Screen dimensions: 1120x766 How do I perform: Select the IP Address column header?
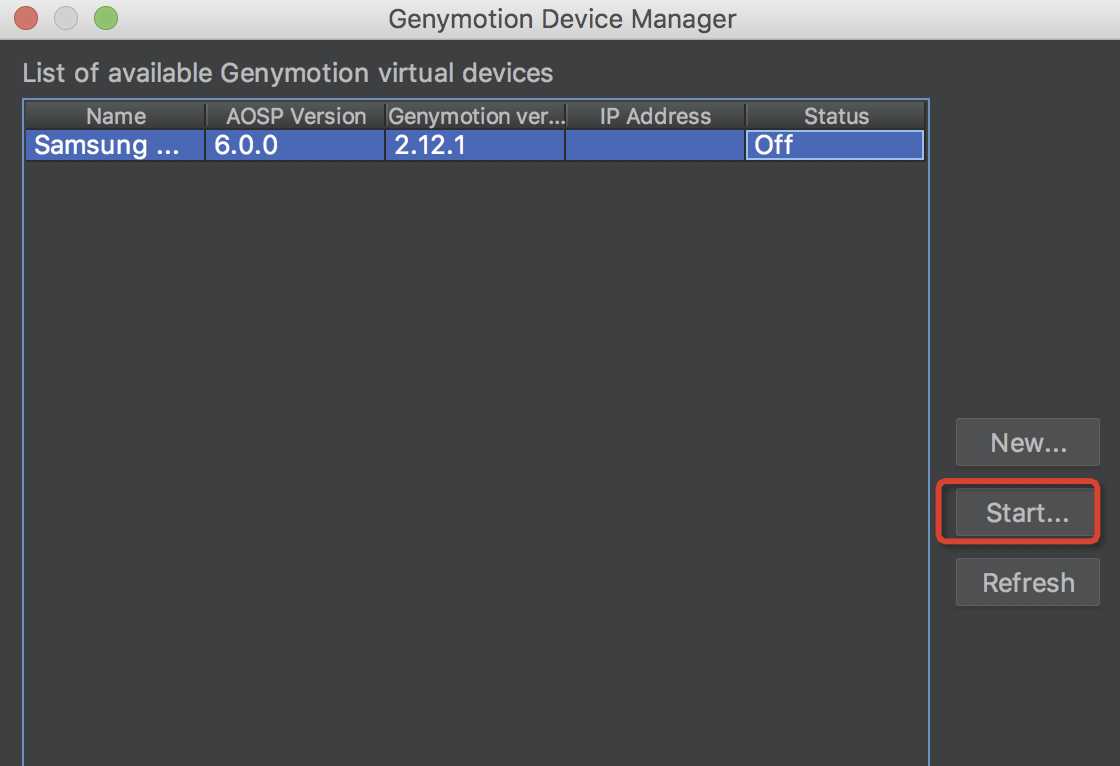(x=655, y=116)
